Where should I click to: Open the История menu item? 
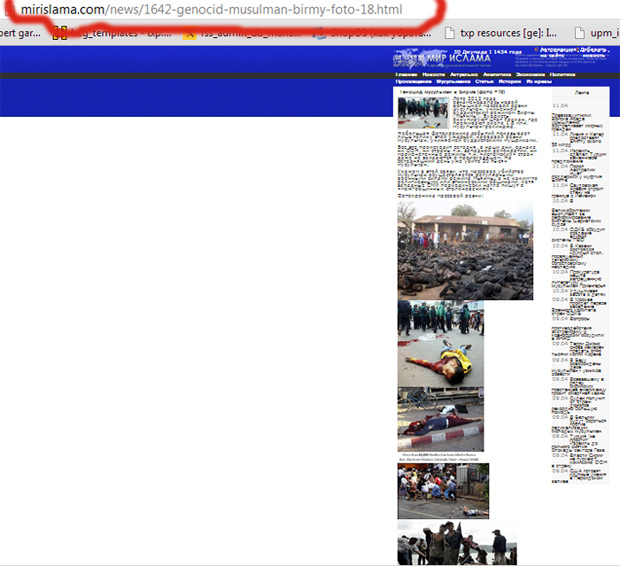pos(510,81)
